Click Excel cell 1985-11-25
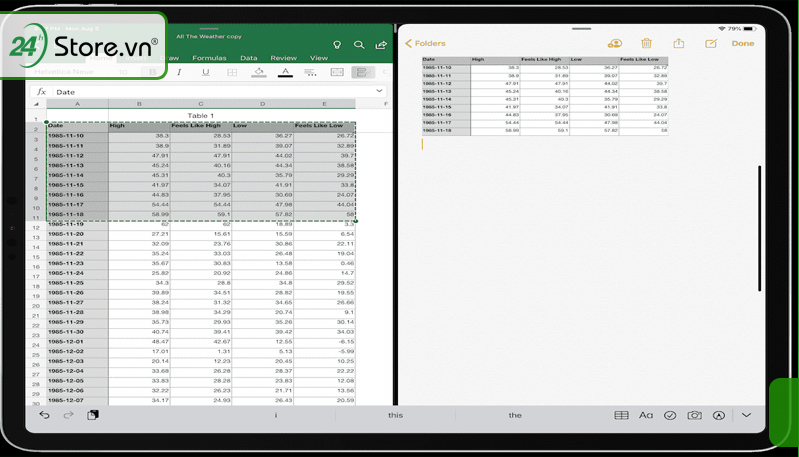The image size is (799, 457). [77, 283]
